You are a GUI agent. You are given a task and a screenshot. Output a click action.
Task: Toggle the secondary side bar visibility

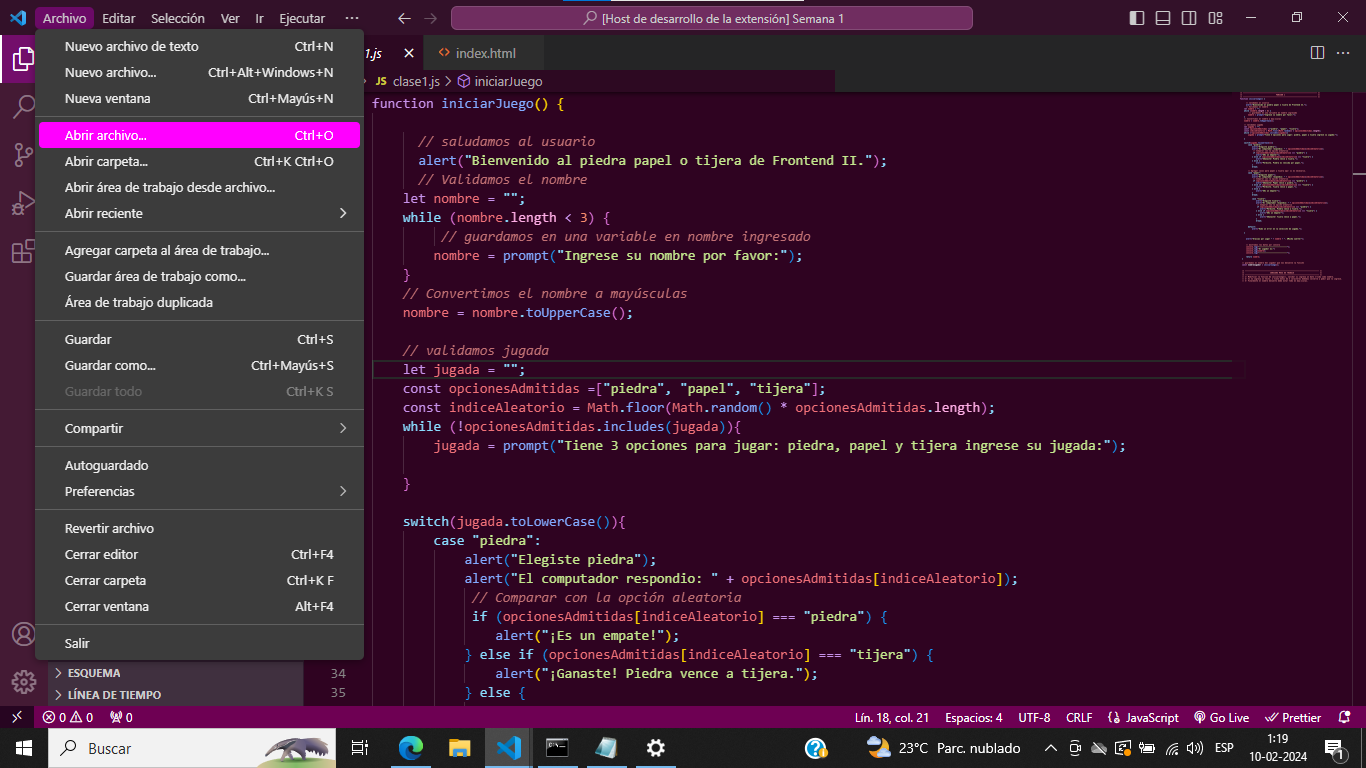coord(1189,18)
